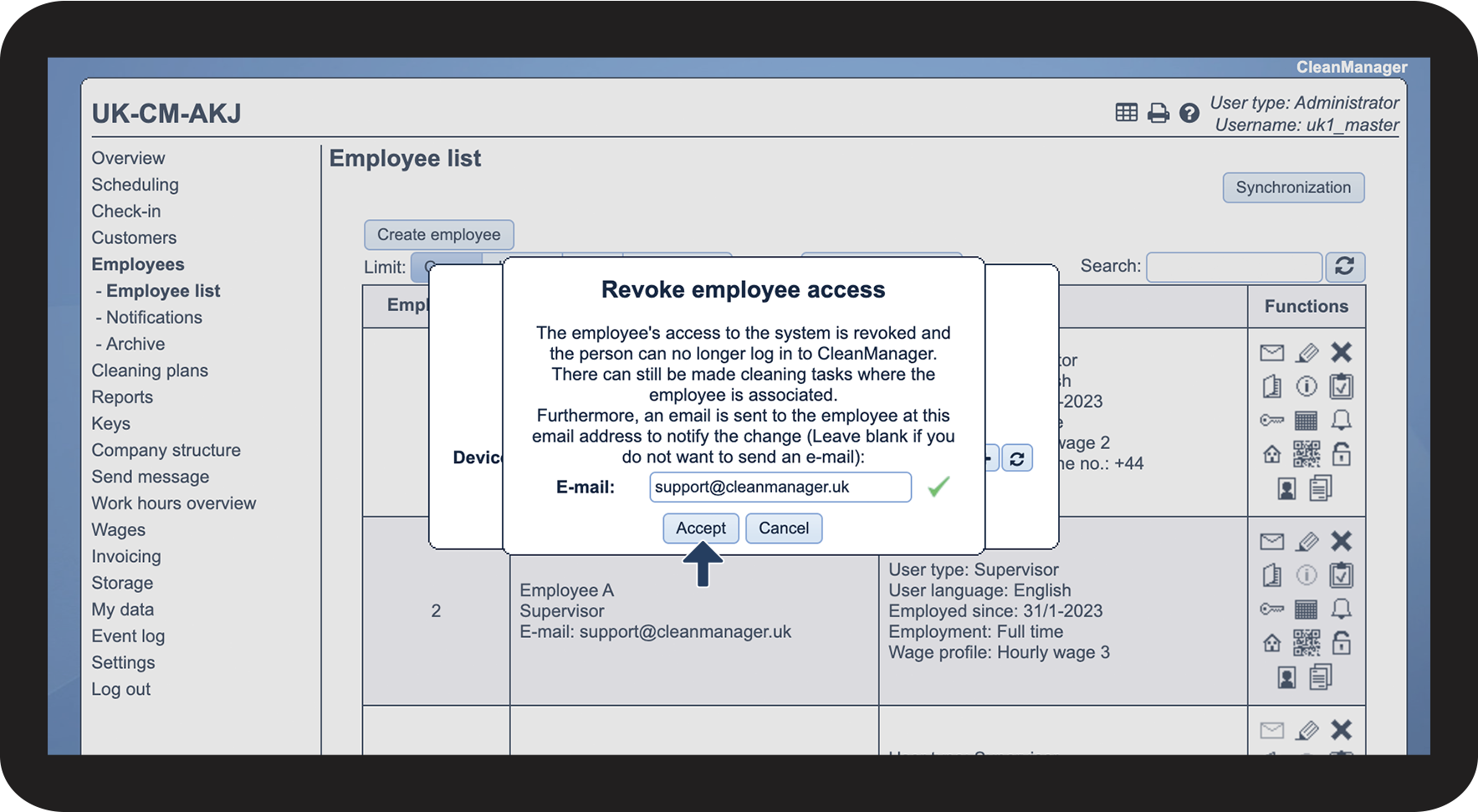The height and width of the screenshot is (812, 1478).
Task: Click documents icon in row above Employee A
Action: [x=1321, y=488]
